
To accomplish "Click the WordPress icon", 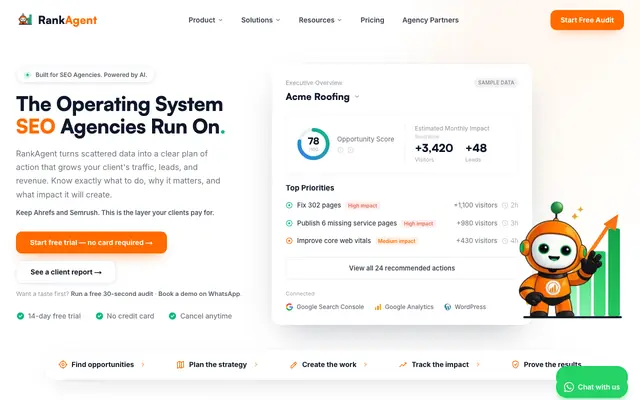I will click(448, 307).
